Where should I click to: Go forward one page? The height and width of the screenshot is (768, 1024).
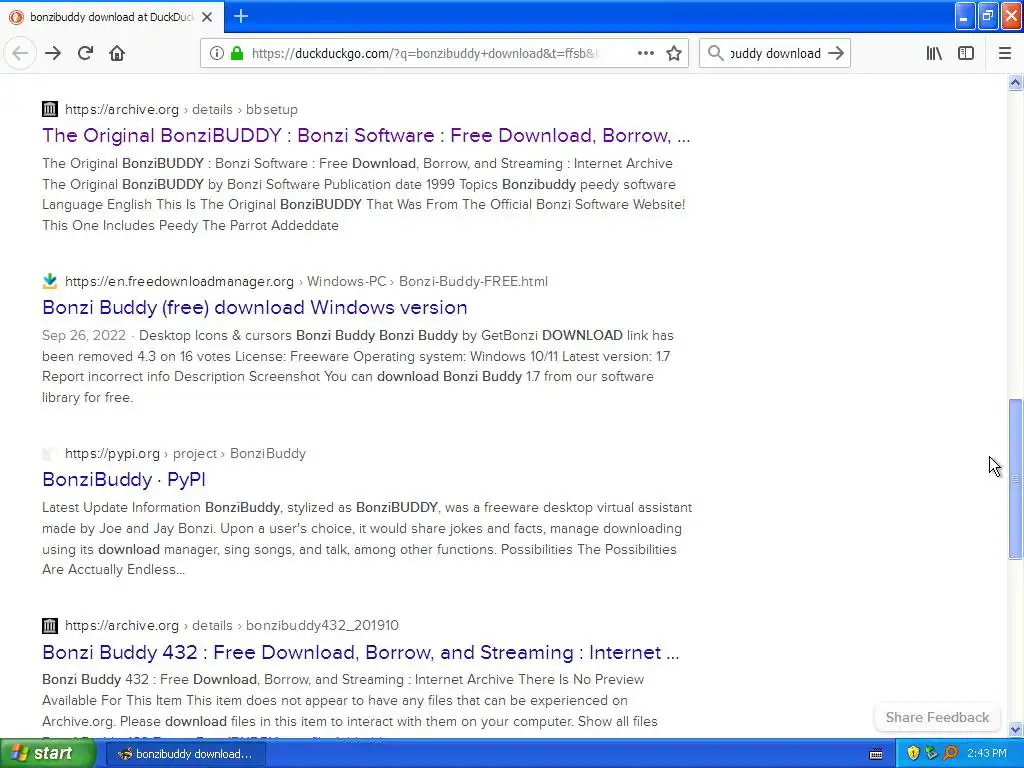(x=53, y=53)
